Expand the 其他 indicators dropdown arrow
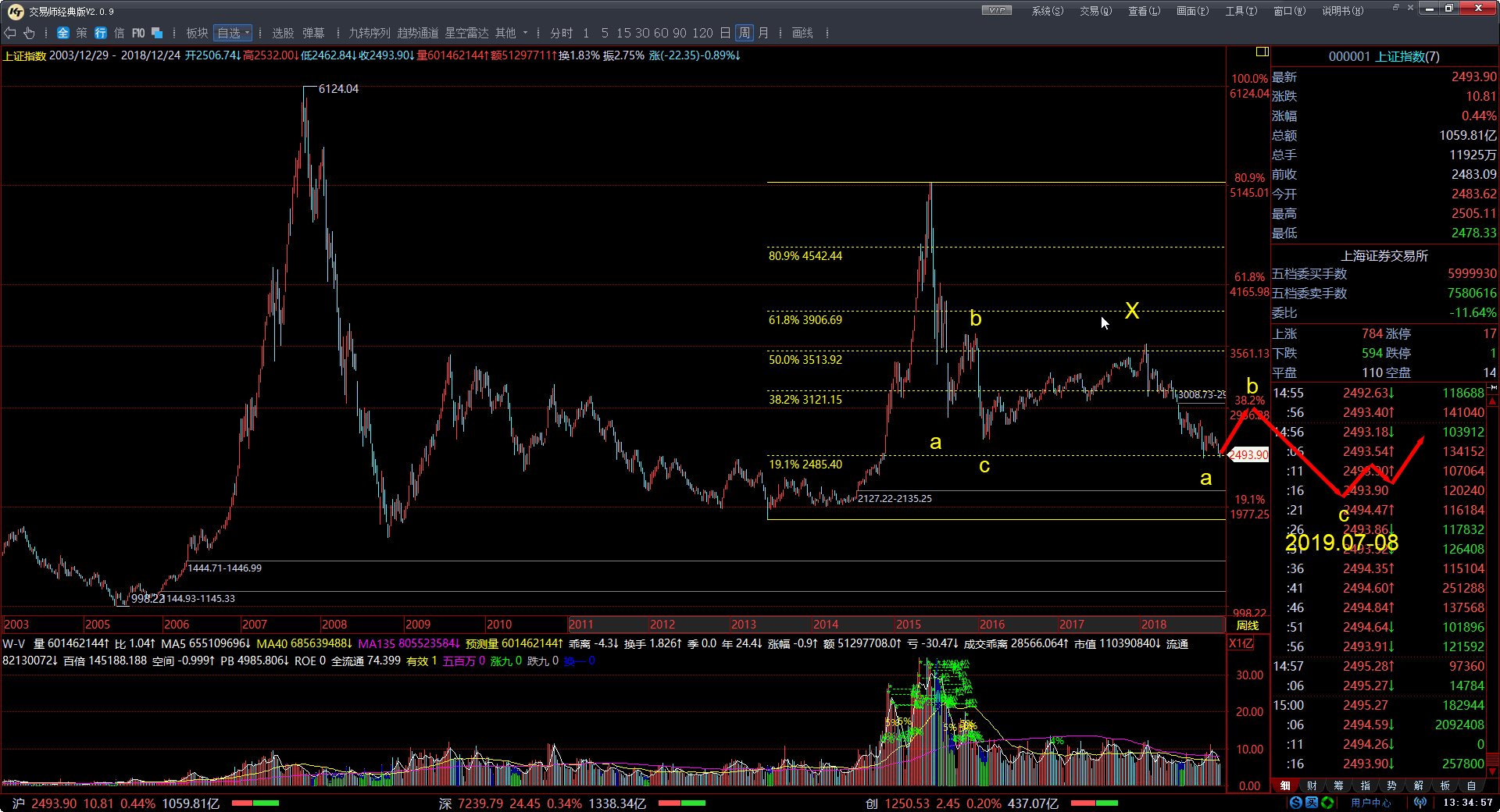Viewport: 1500px width, 812px height. coord(525,33)
